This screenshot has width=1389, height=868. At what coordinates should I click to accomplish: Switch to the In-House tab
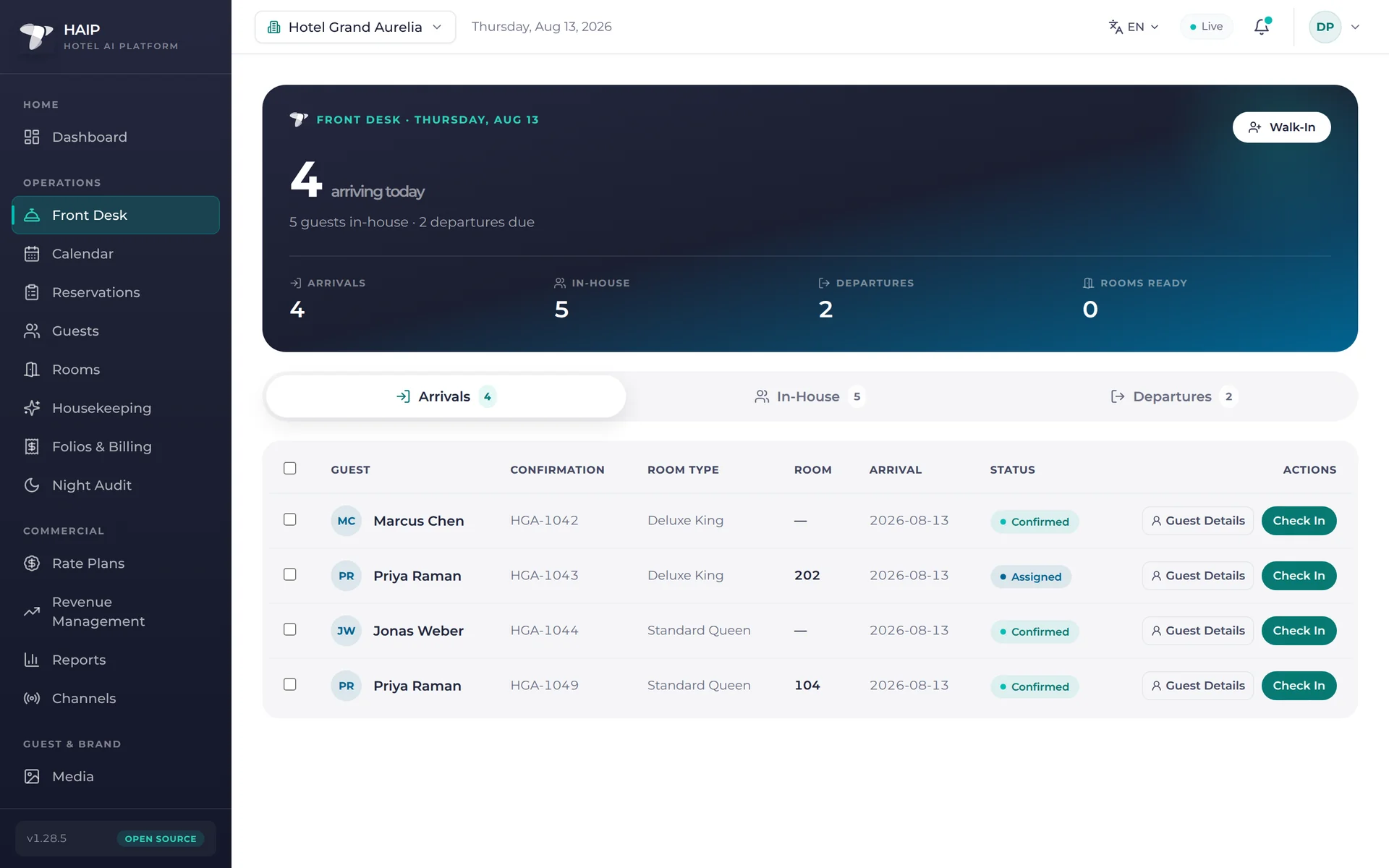point(810,396)
